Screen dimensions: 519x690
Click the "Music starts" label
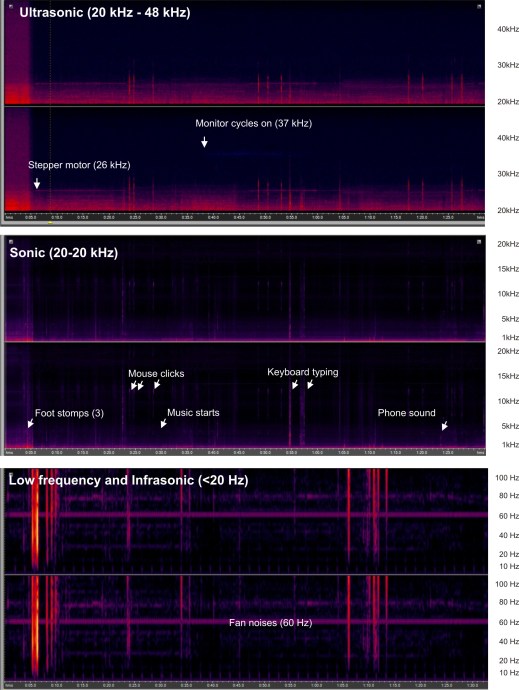tap(193, 413)
